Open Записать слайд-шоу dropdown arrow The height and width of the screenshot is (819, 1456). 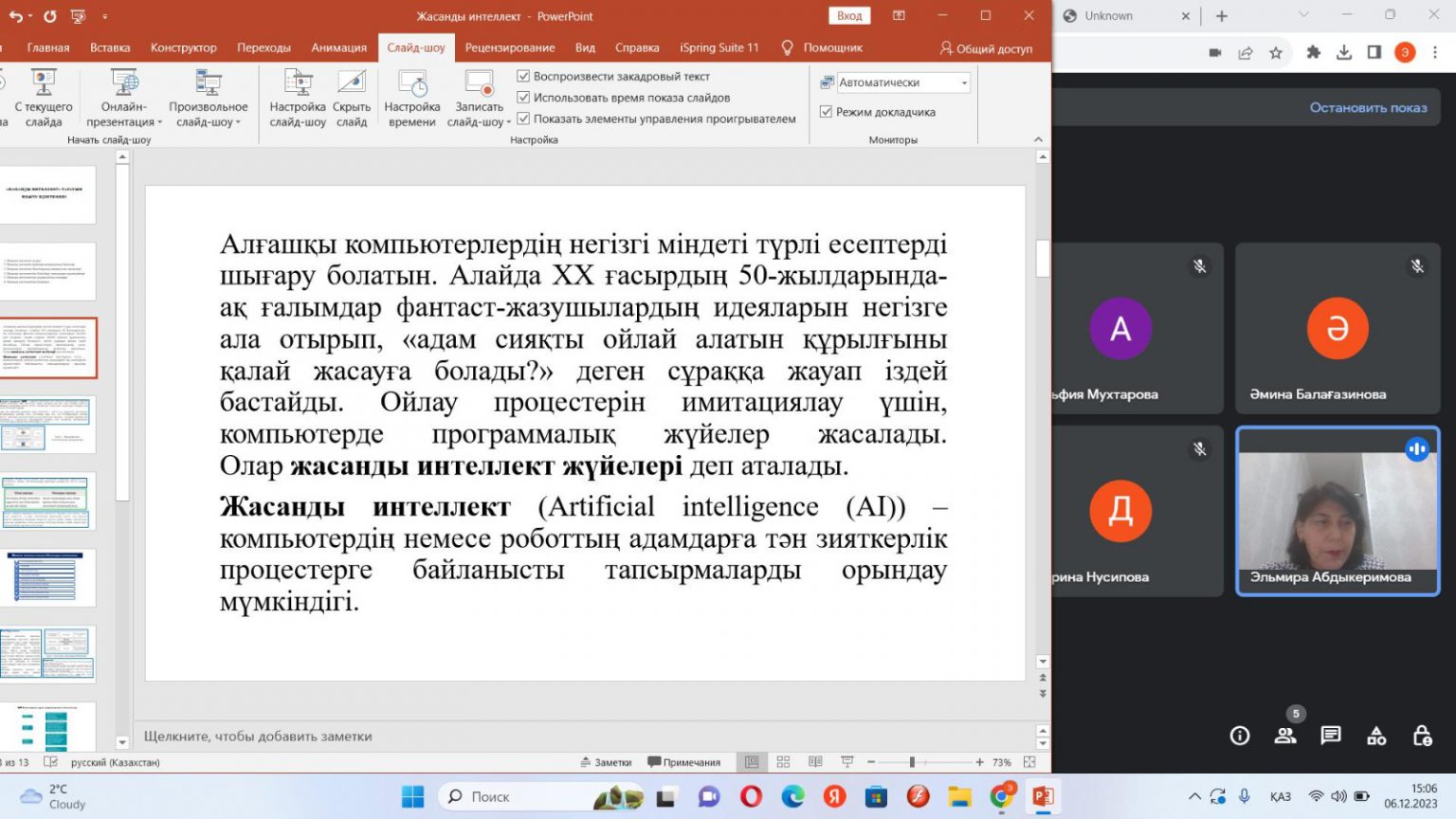click(x=508, y=122)
